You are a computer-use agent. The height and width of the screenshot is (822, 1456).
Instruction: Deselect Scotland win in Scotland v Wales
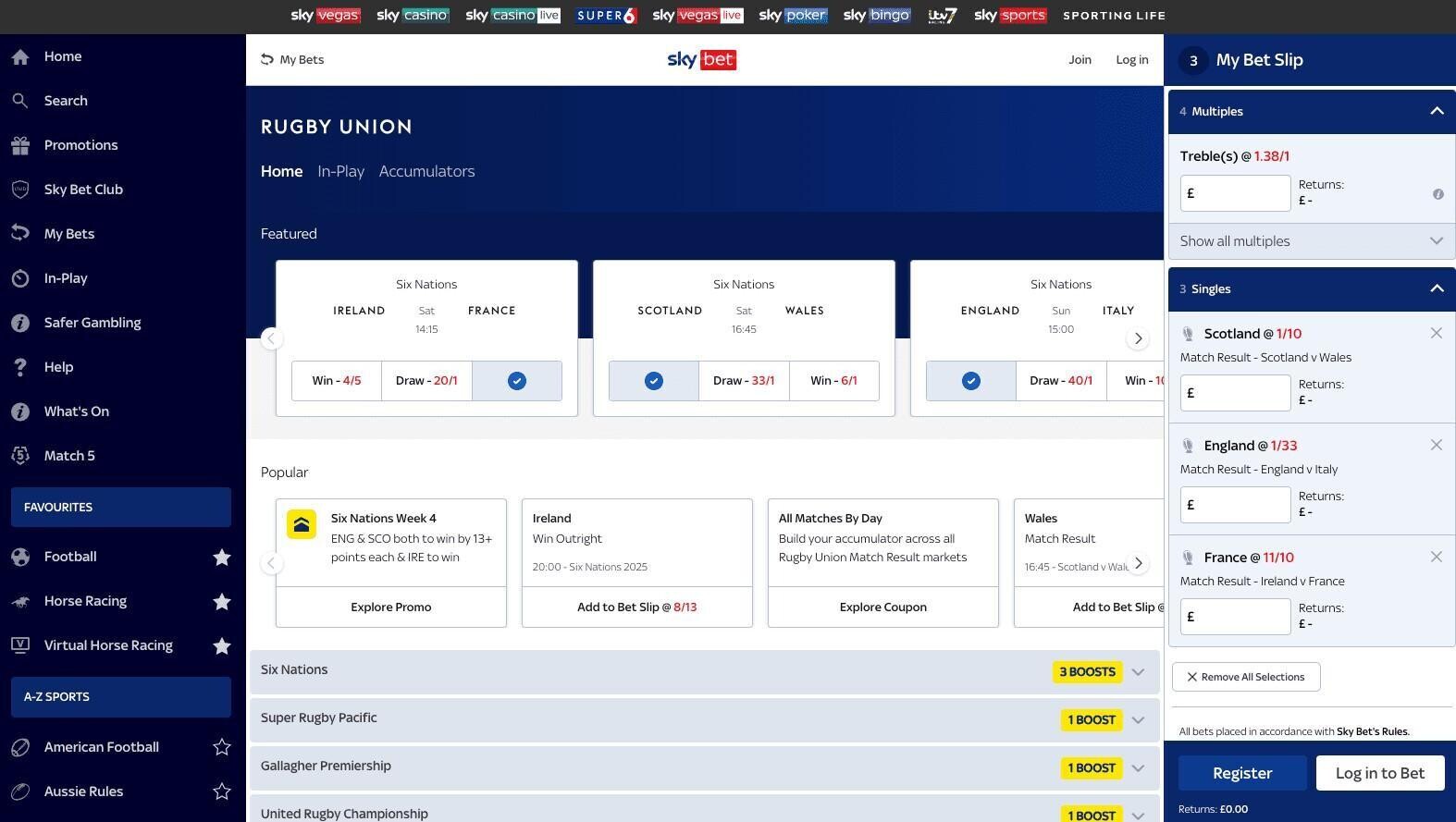tap(654, 381)
